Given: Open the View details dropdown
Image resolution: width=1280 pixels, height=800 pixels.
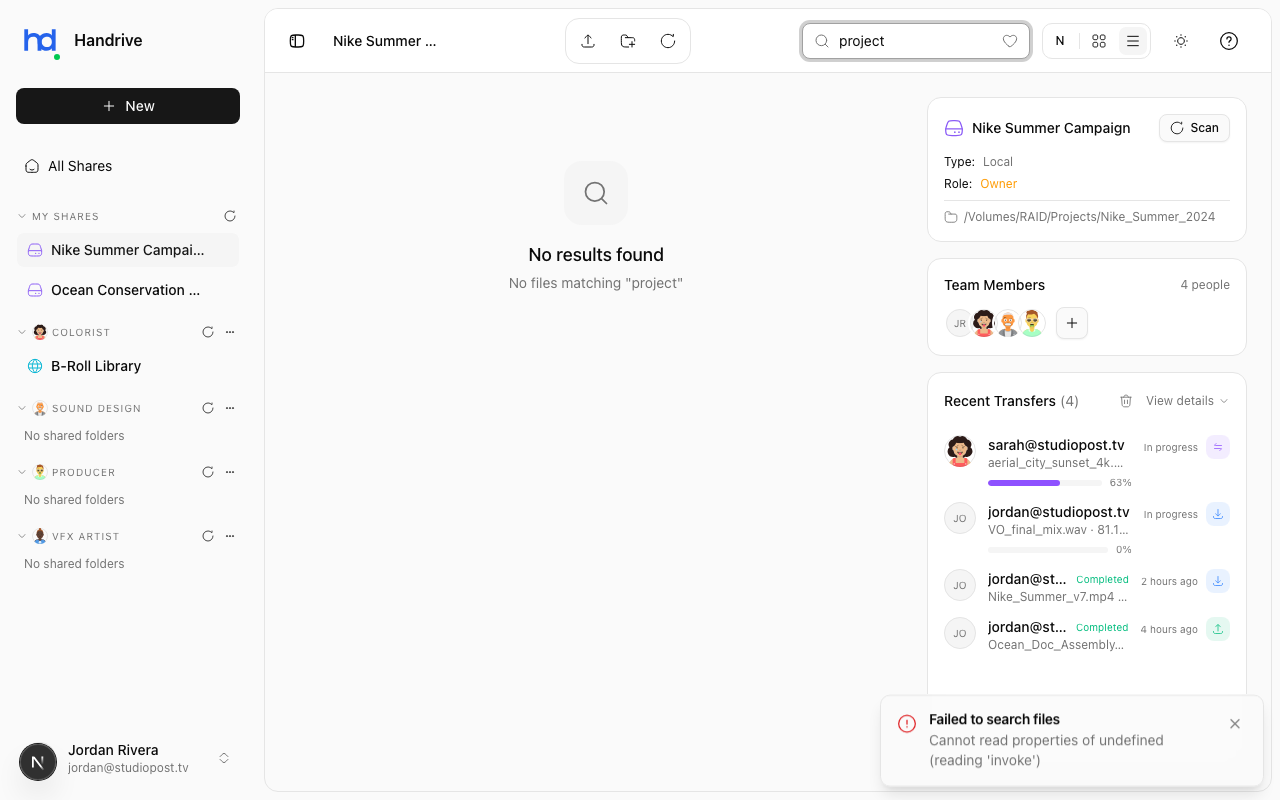Looking at the screenshot, I should (x=1184, y=400).
